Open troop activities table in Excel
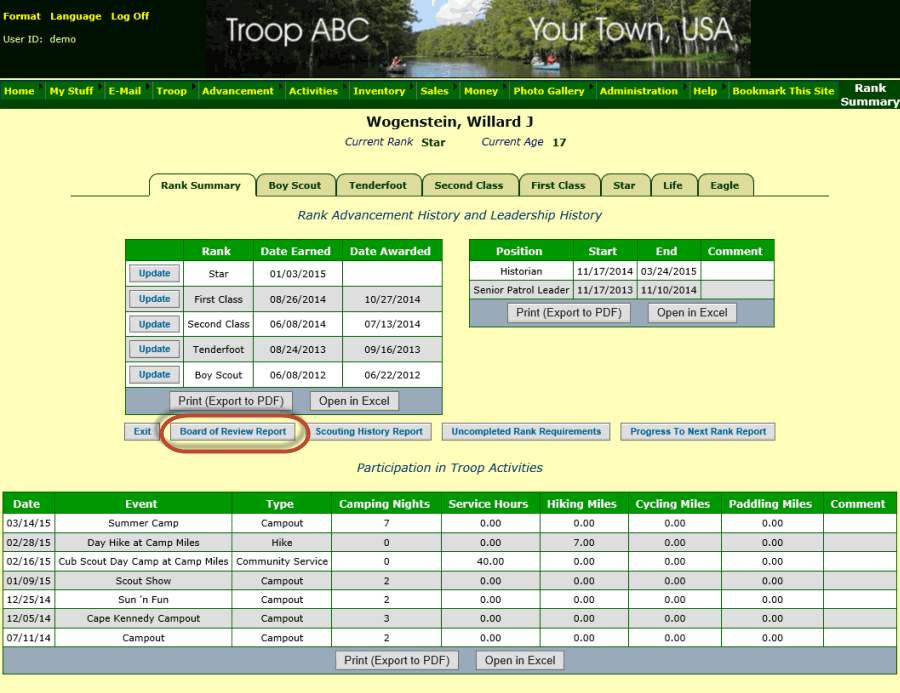This screenshot has height=693, width=900. tap(520, 660)
